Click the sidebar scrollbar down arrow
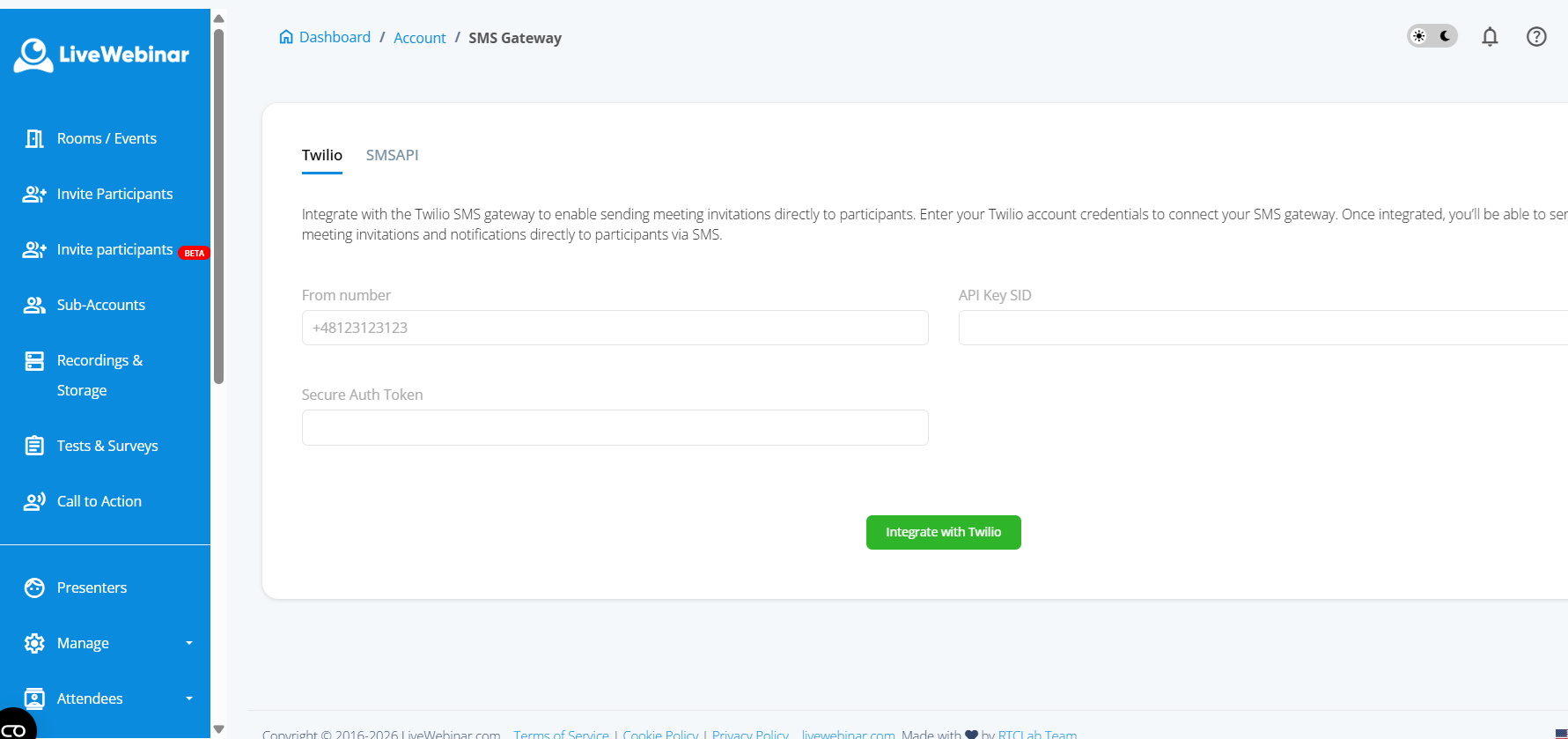This screenshot has width=1568, height=739. (x=219, y=728)
